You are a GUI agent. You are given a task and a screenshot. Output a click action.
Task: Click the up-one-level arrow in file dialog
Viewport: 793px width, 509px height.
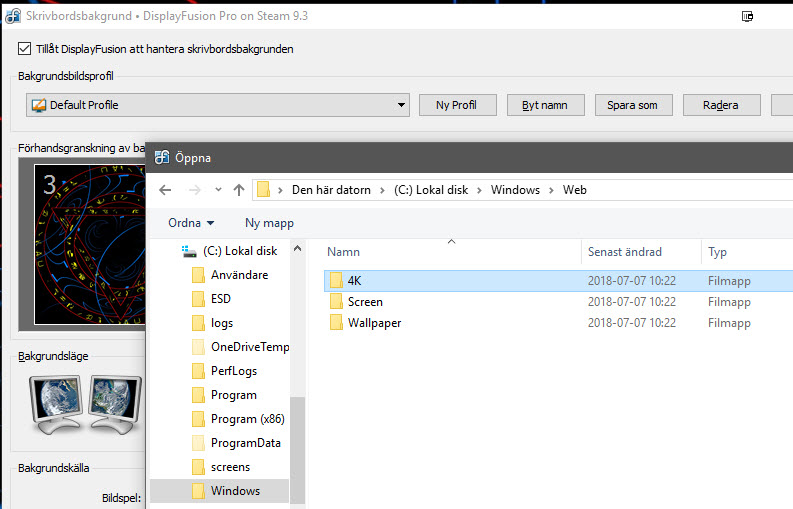(239, 190)
